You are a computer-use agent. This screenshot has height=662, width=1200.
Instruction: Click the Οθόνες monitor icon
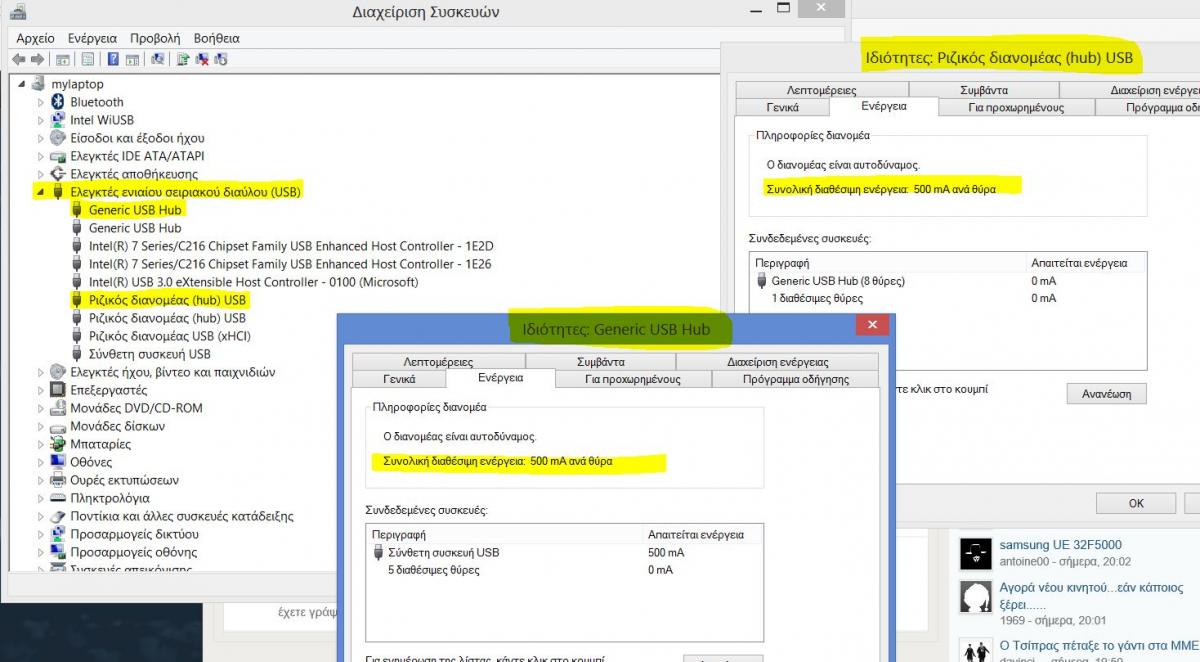click(x=58, y=462)
